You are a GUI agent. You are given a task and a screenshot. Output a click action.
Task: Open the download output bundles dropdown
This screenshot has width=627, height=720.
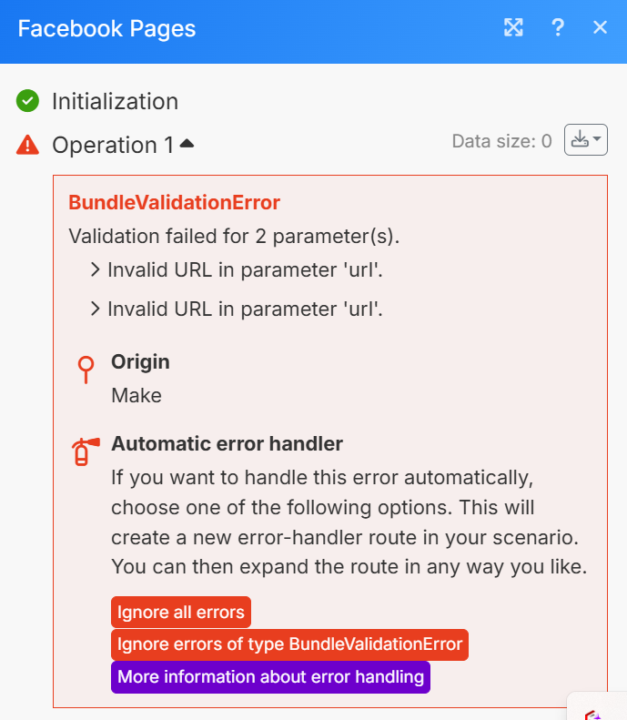click(586, 140)
